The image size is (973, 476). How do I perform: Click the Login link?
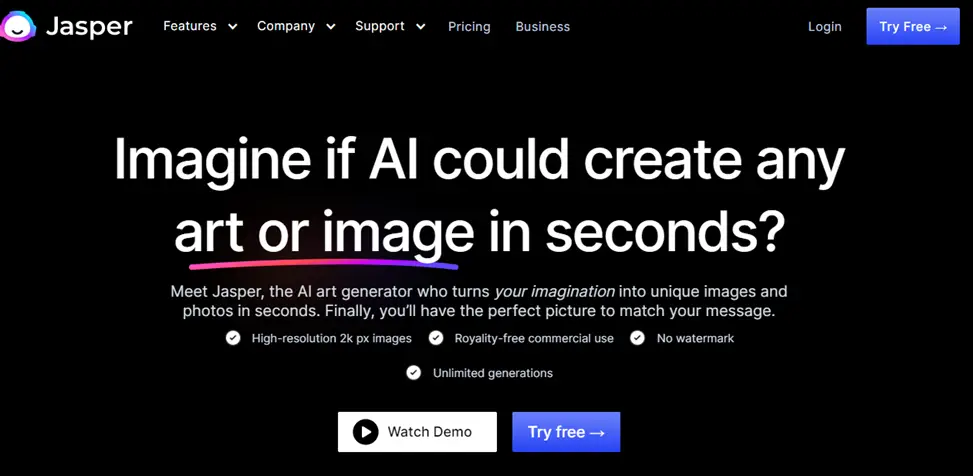click(825, 27)
